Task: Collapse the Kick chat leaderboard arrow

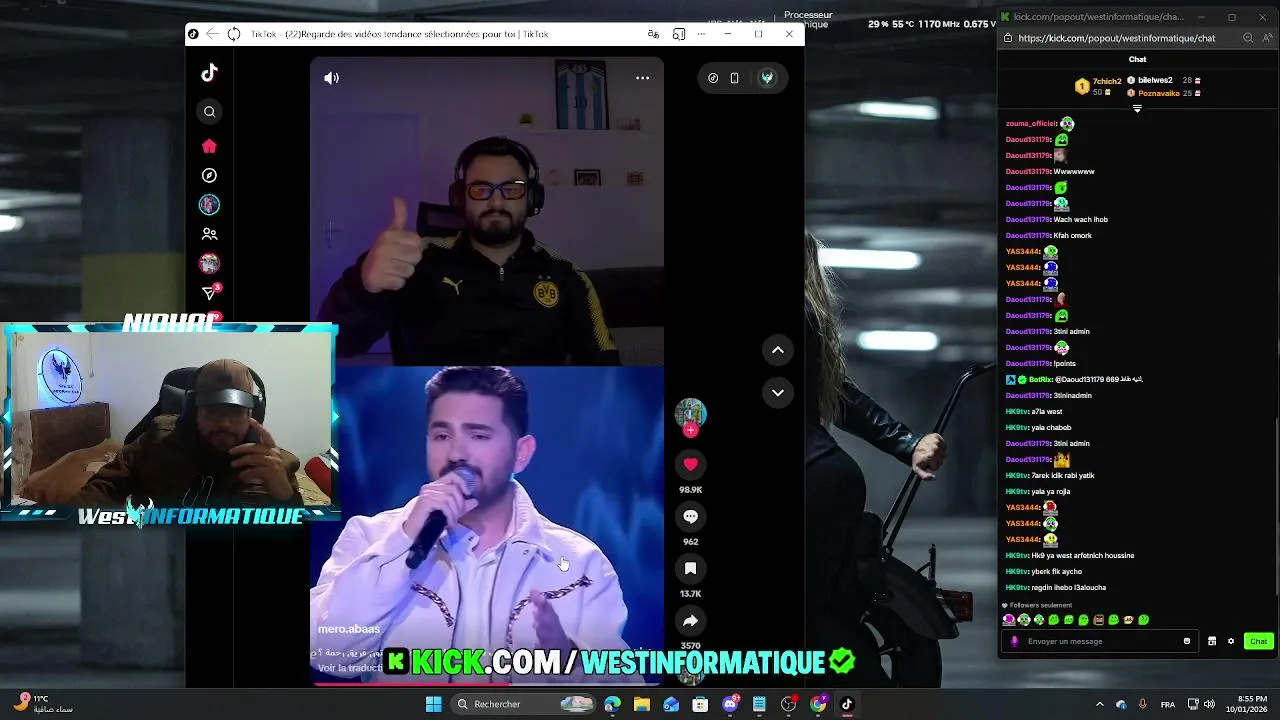Action: point(1137,108)
